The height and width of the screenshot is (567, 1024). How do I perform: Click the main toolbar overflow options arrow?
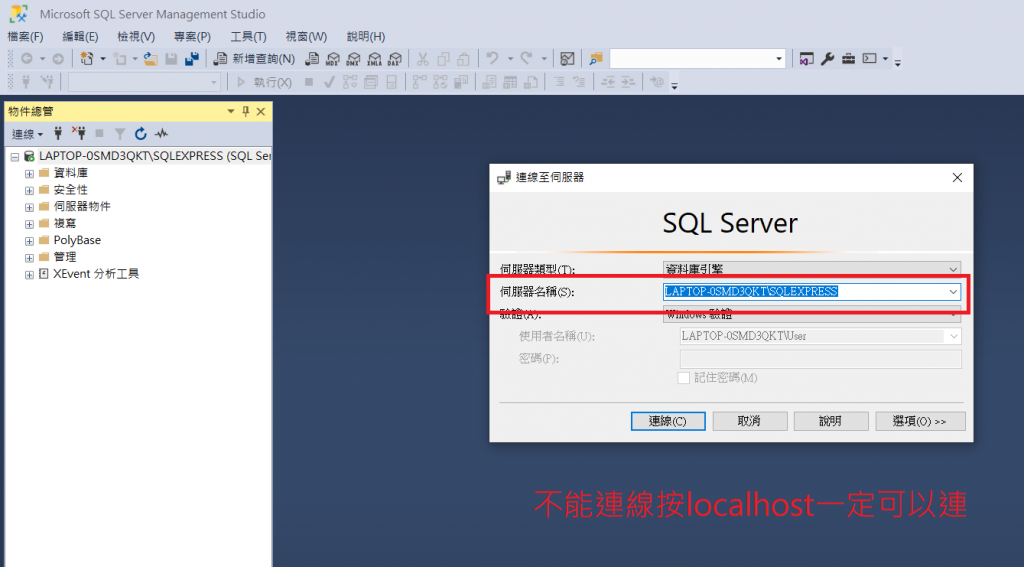(898, 63)
